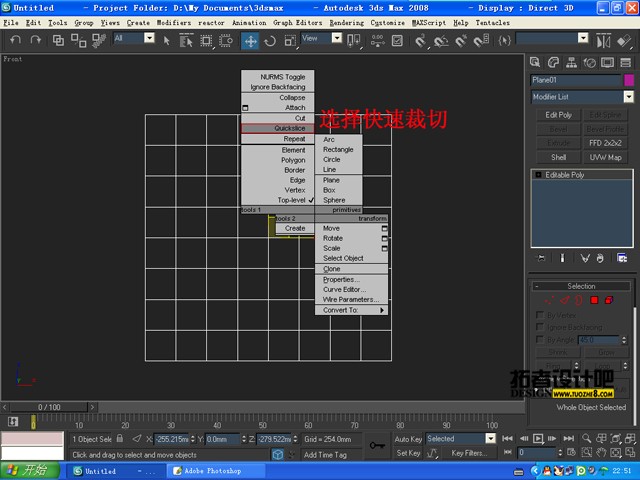Image resolution: width=640 pixels, height=480 pixels.
Task: Click the Mirror tool icon
Action: [603, 41]
